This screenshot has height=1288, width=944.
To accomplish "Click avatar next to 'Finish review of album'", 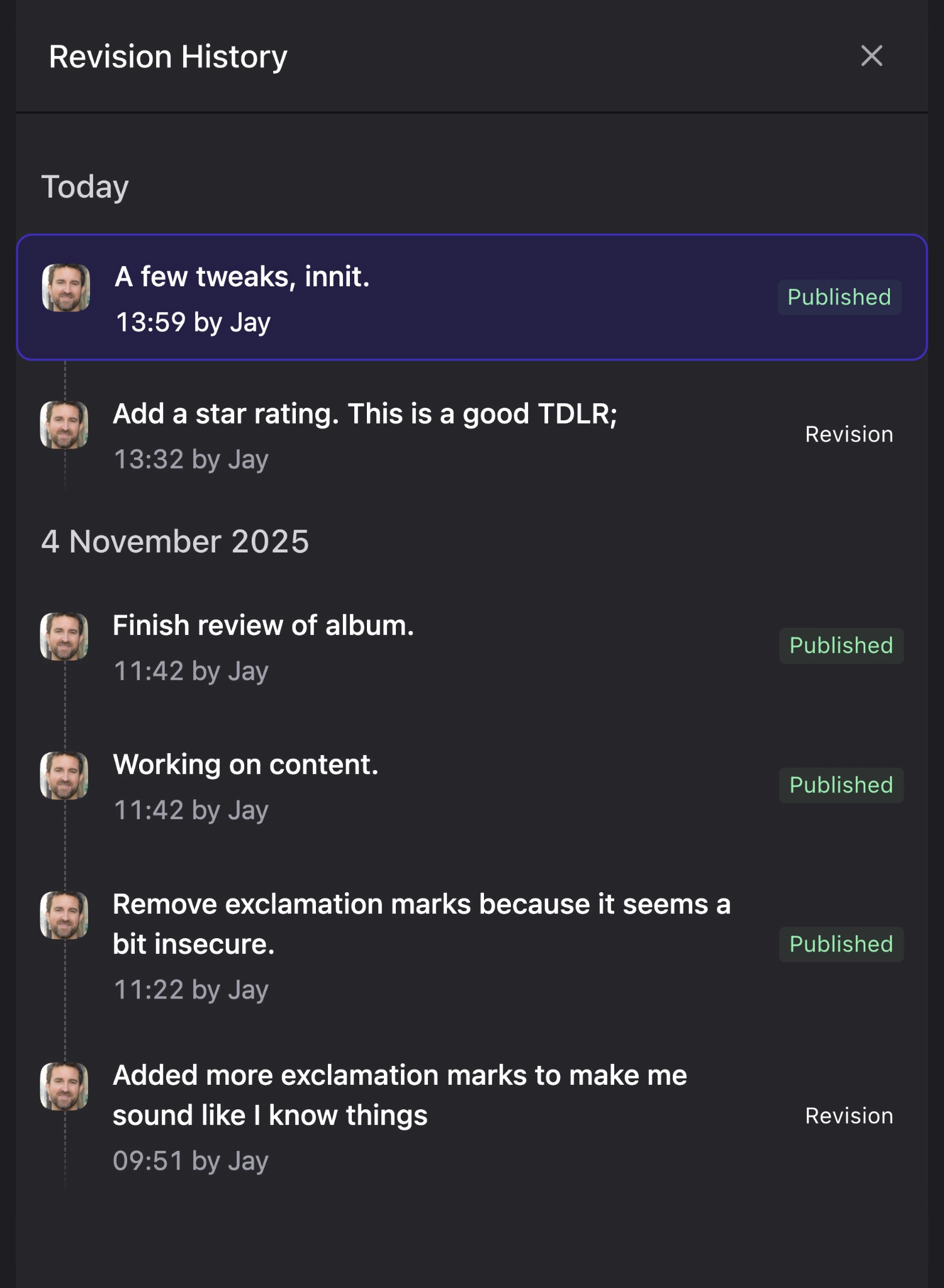I will [x=64, y=636].
